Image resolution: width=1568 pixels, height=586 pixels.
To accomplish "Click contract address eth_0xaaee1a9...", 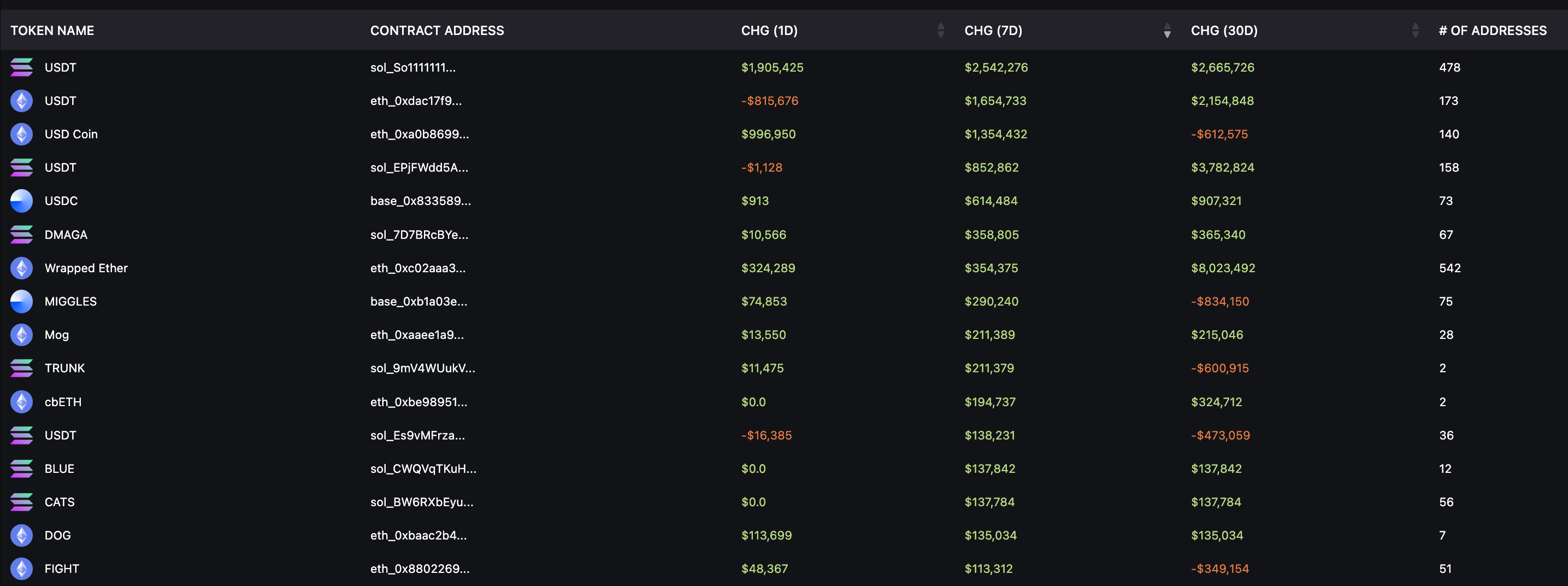I will pos(417,335).
